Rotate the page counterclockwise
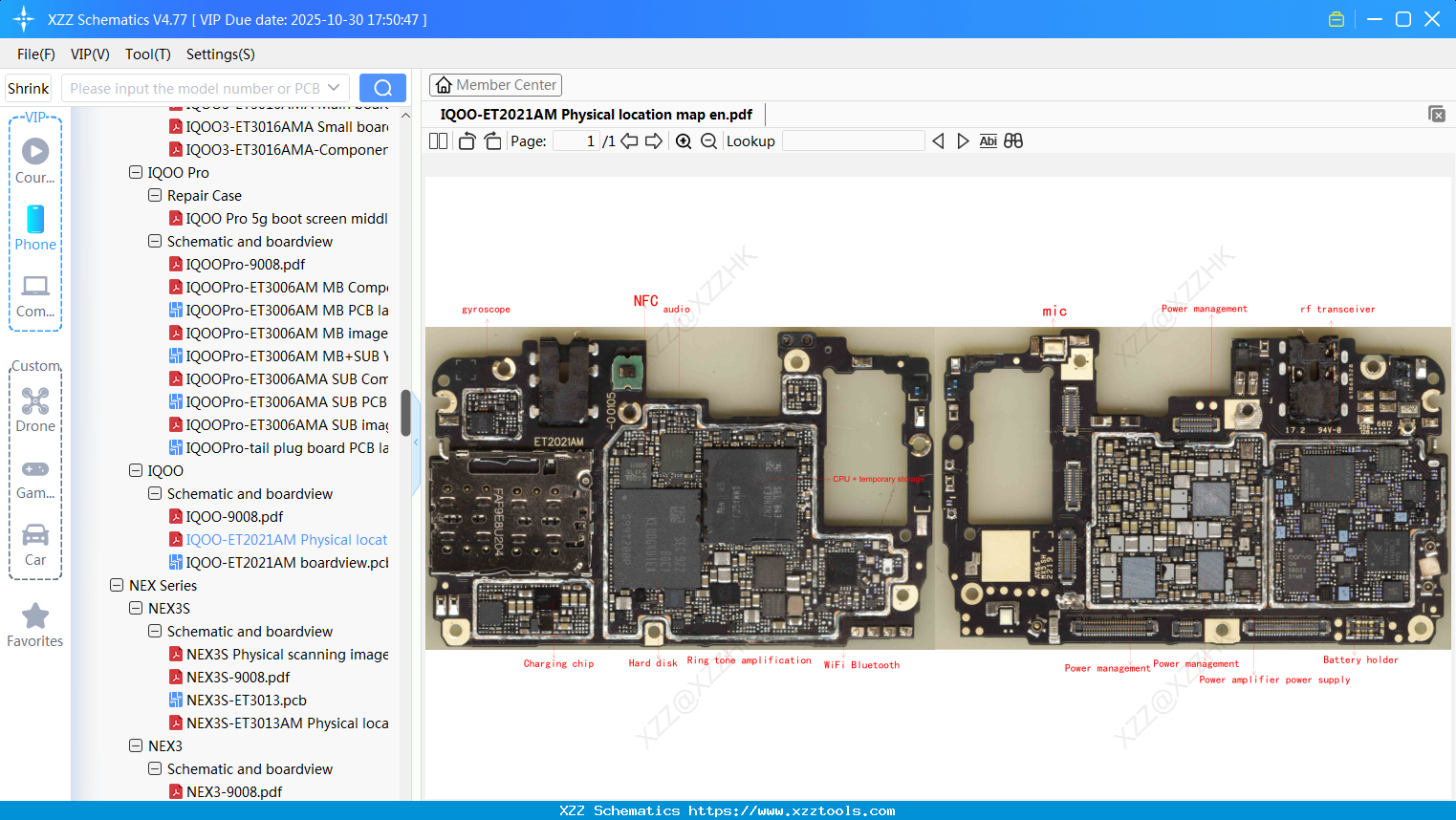Viewport: 1456px width, 820px height. pyautogui.click(x=467, y=141)
